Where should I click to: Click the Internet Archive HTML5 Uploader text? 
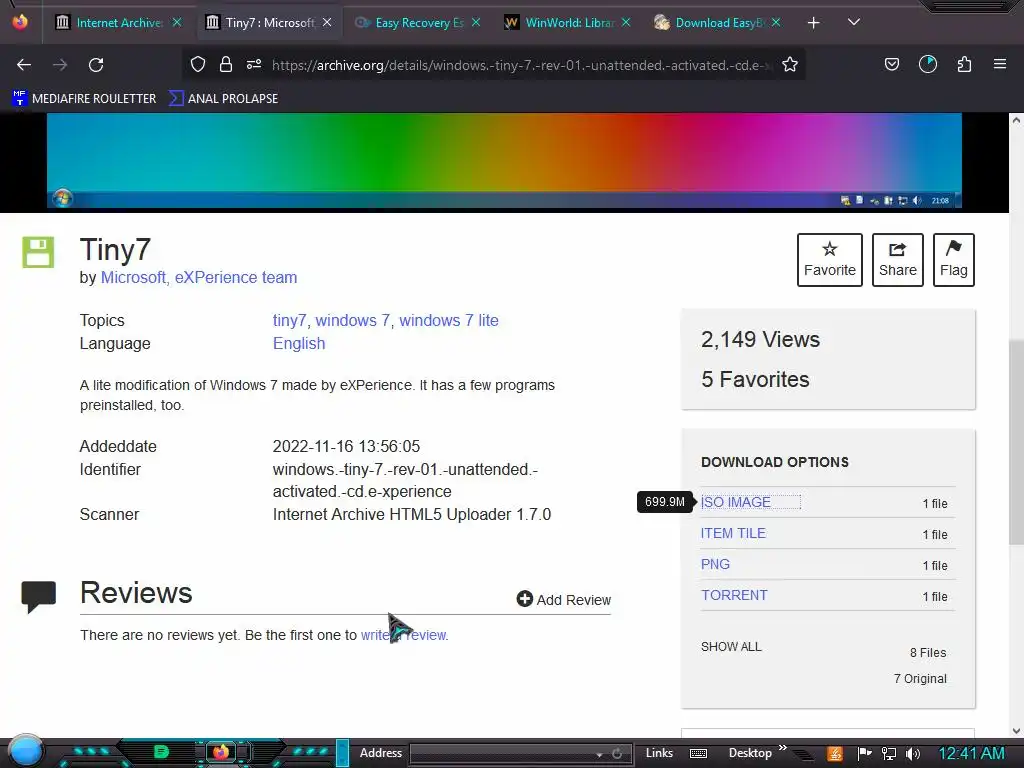point(411,515)
